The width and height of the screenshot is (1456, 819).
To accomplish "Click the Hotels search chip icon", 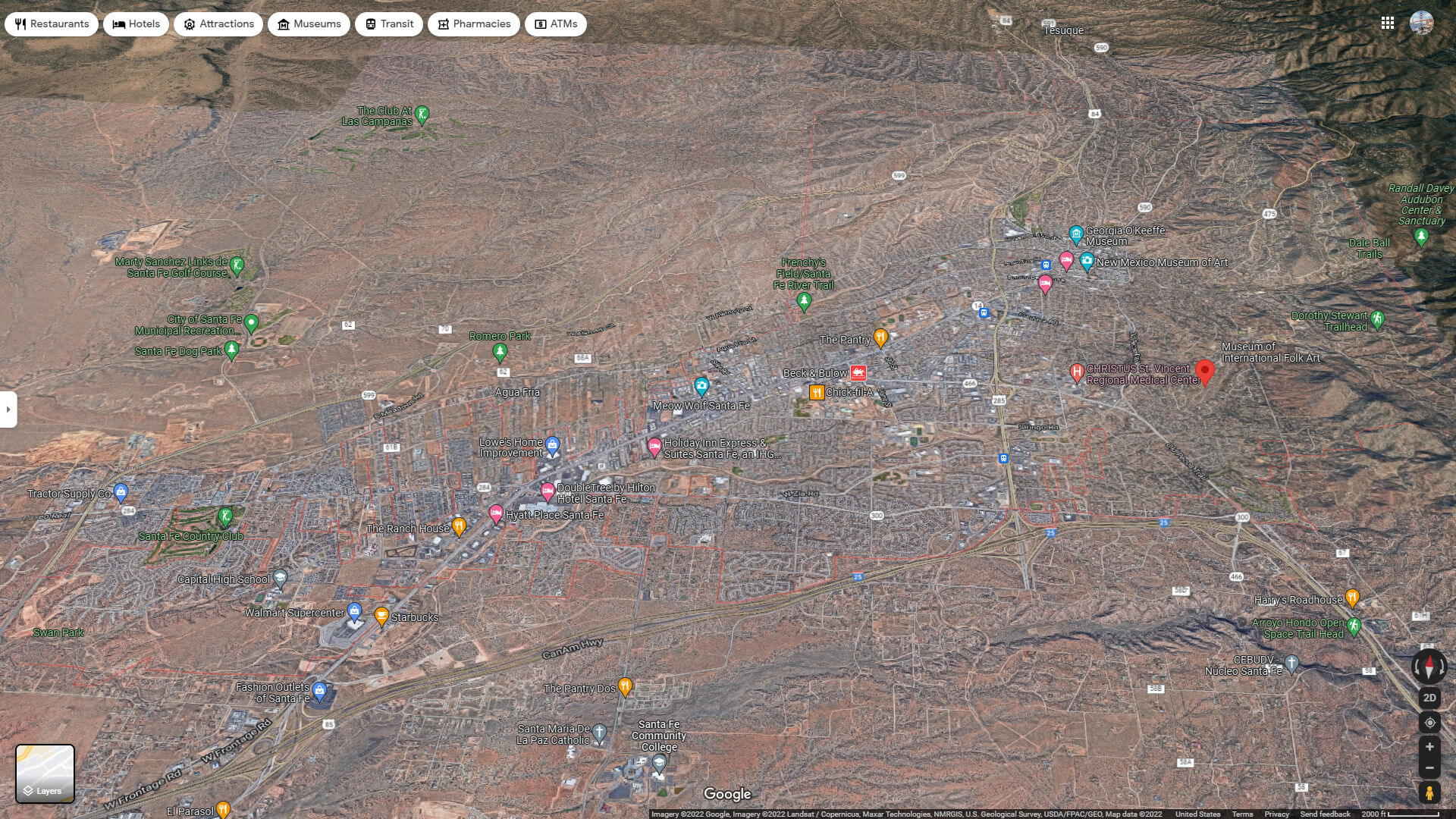I will tap(118, 24).
